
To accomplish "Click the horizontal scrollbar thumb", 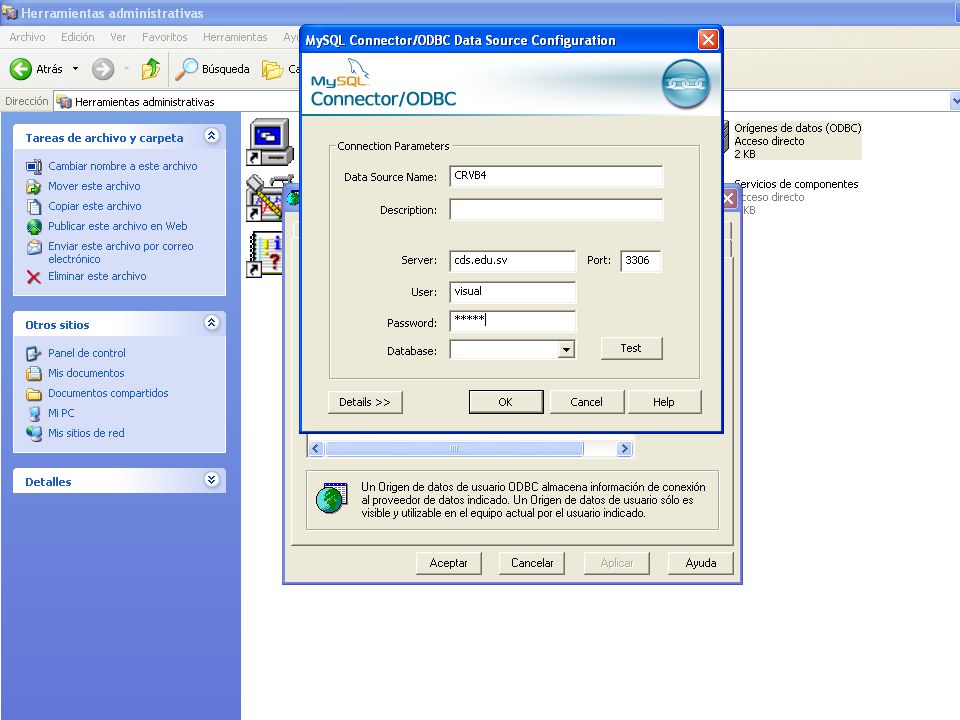I will pyautogui.click(x=454, y=449).
